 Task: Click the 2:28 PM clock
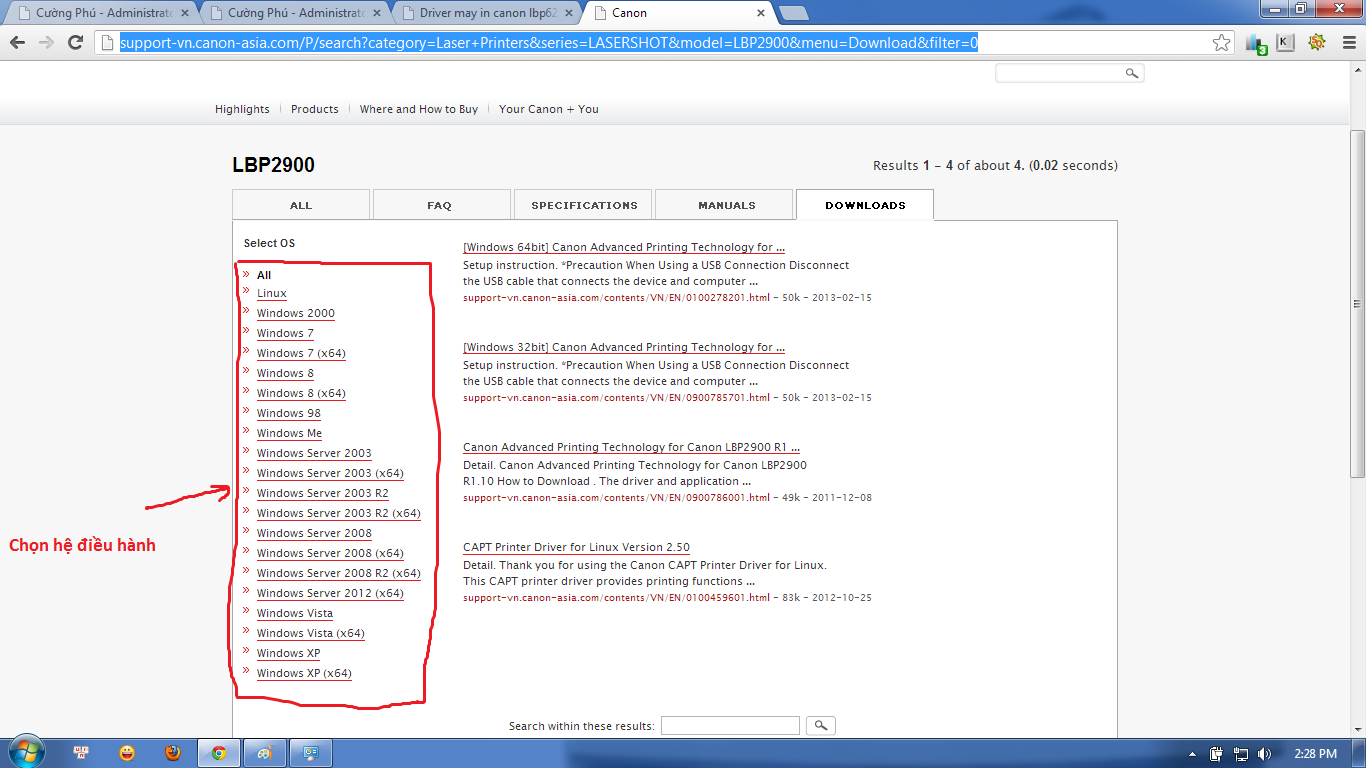click(x=1315, y=754)
